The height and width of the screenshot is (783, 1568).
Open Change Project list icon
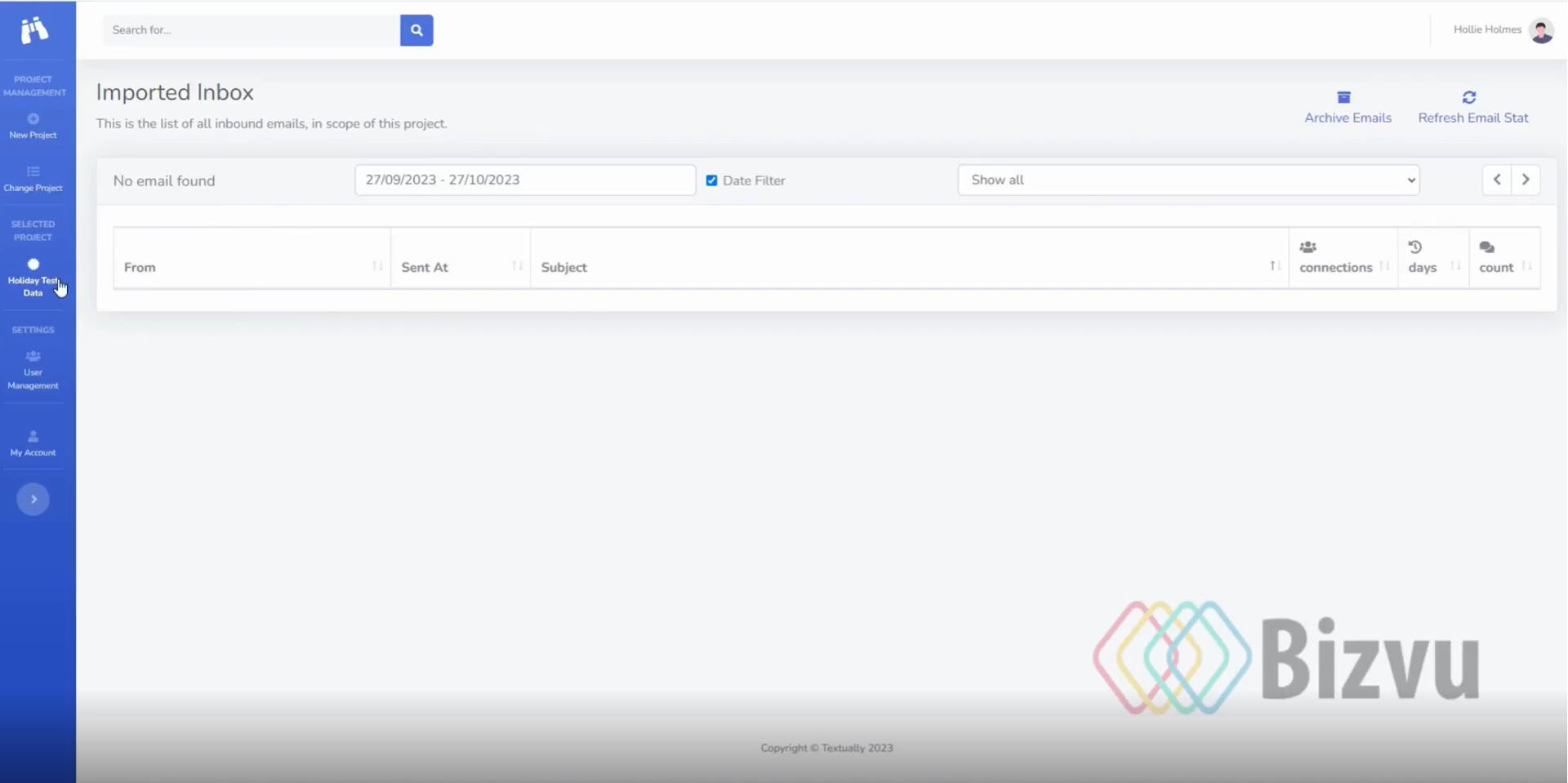click(33, 171)
